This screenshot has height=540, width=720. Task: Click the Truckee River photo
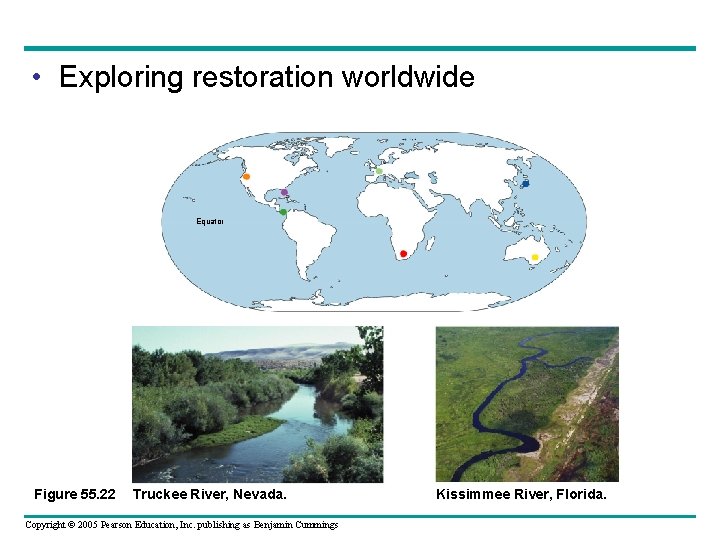[x=258, y=404]
